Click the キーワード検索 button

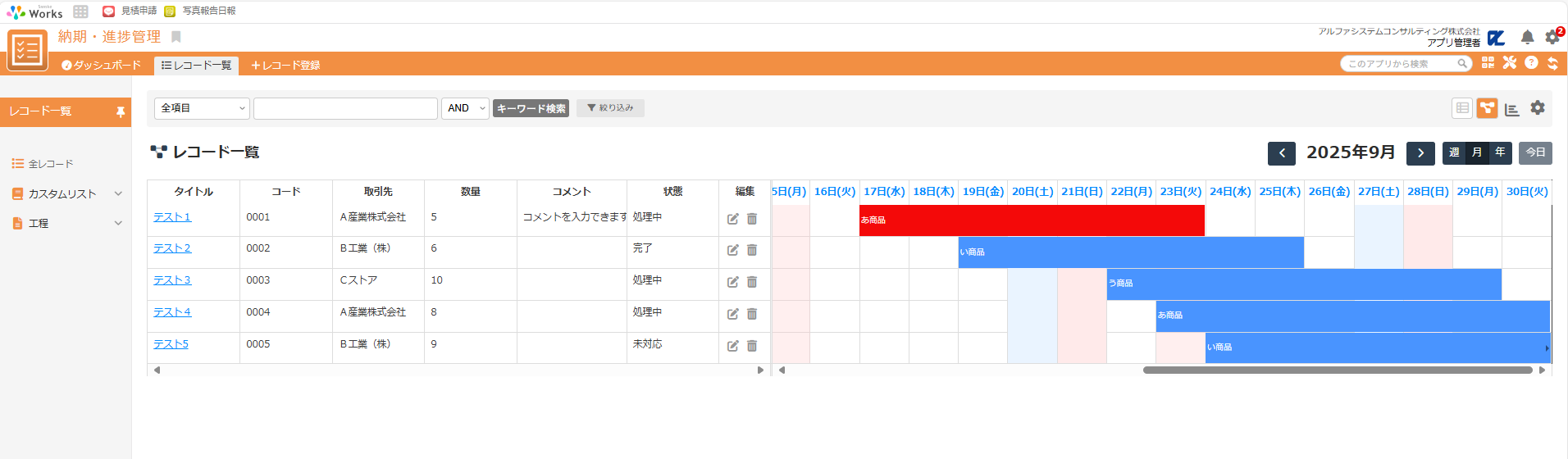pos(531,108)
